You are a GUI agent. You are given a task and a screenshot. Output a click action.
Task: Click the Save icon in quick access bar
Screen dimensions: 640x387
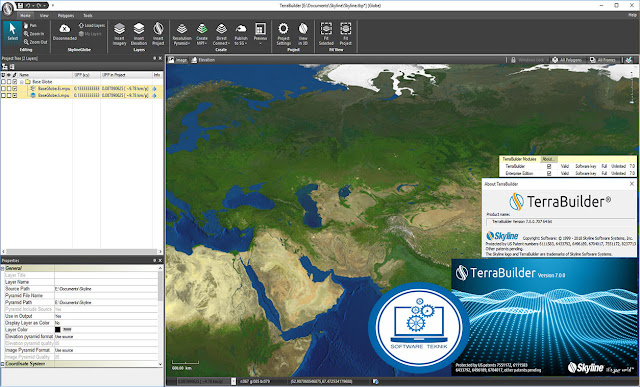(20, 6)
